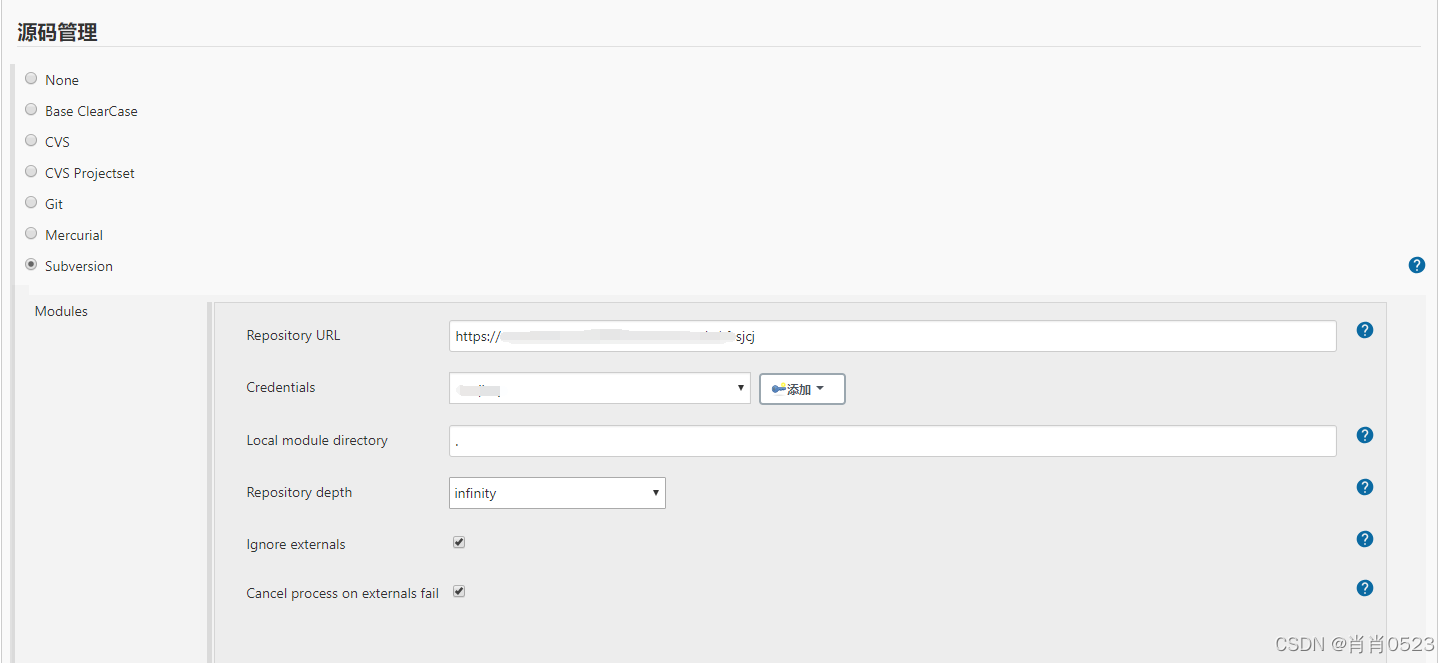
Task: Select the Subversion radio button
Action: (31, 264)
